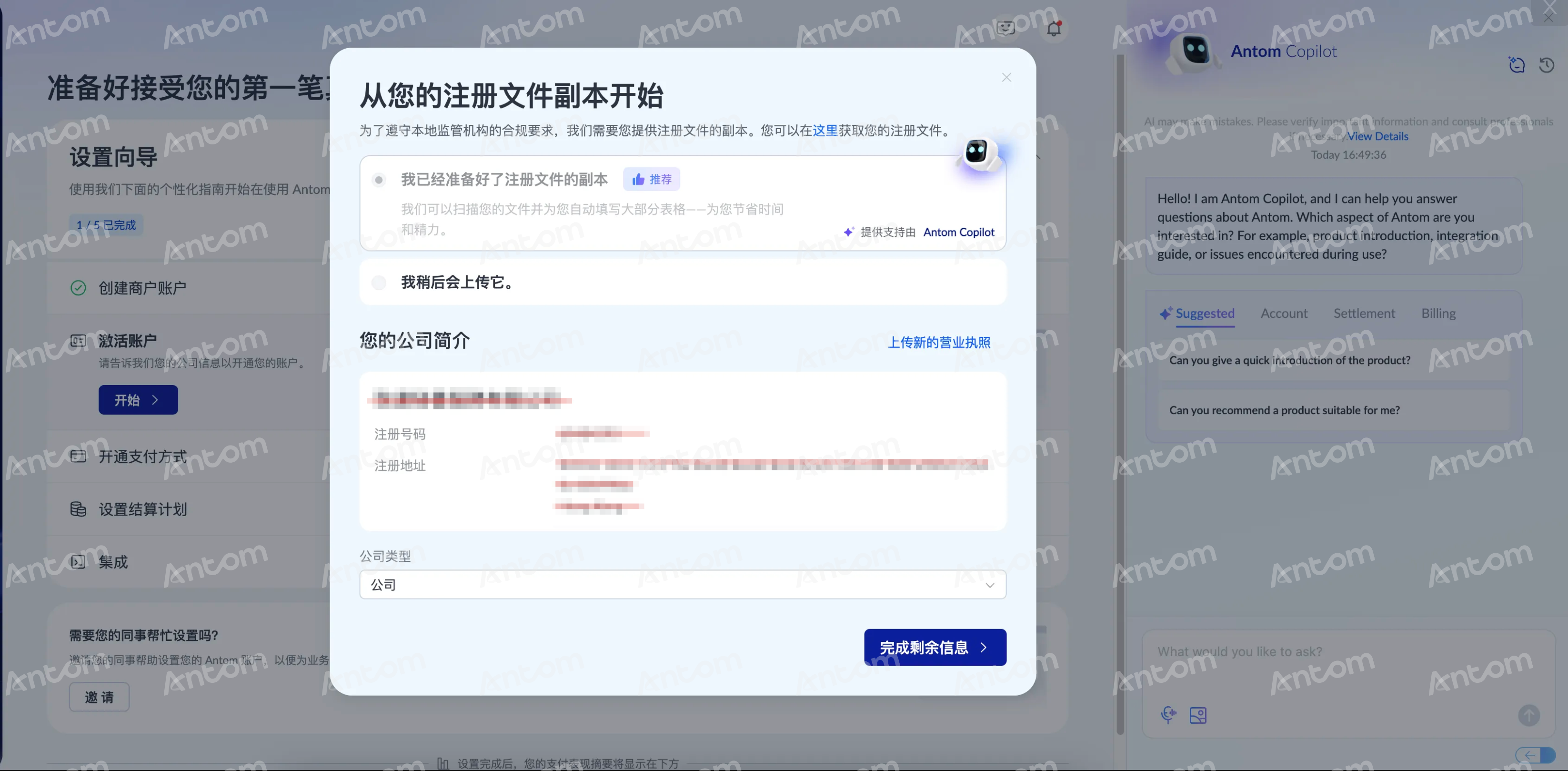This screenshot has width=1568, height=771.
Task: Open the Copilot chat history
Action: click(x=1546, y=64)
